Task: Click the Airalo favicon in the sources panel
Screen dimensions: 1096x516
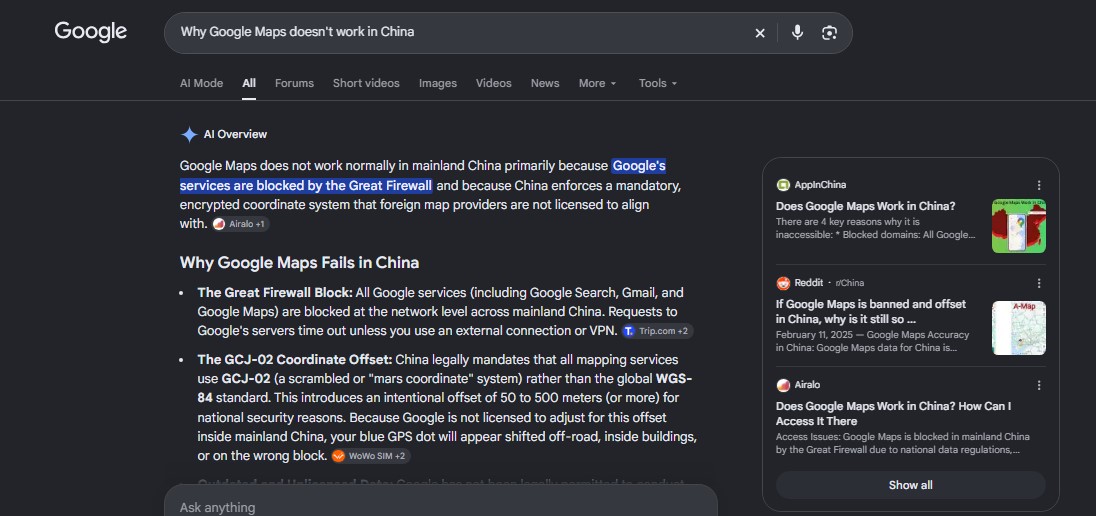Action: click(x=783, y=385)
